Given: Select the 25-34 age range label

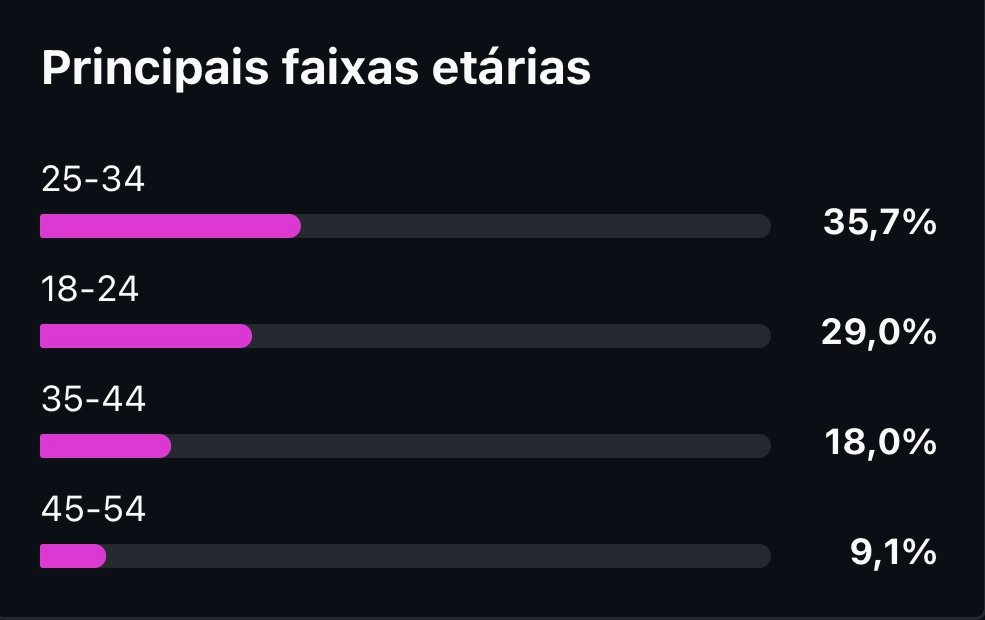Looking at the screenshot, I should pos(93,180).
